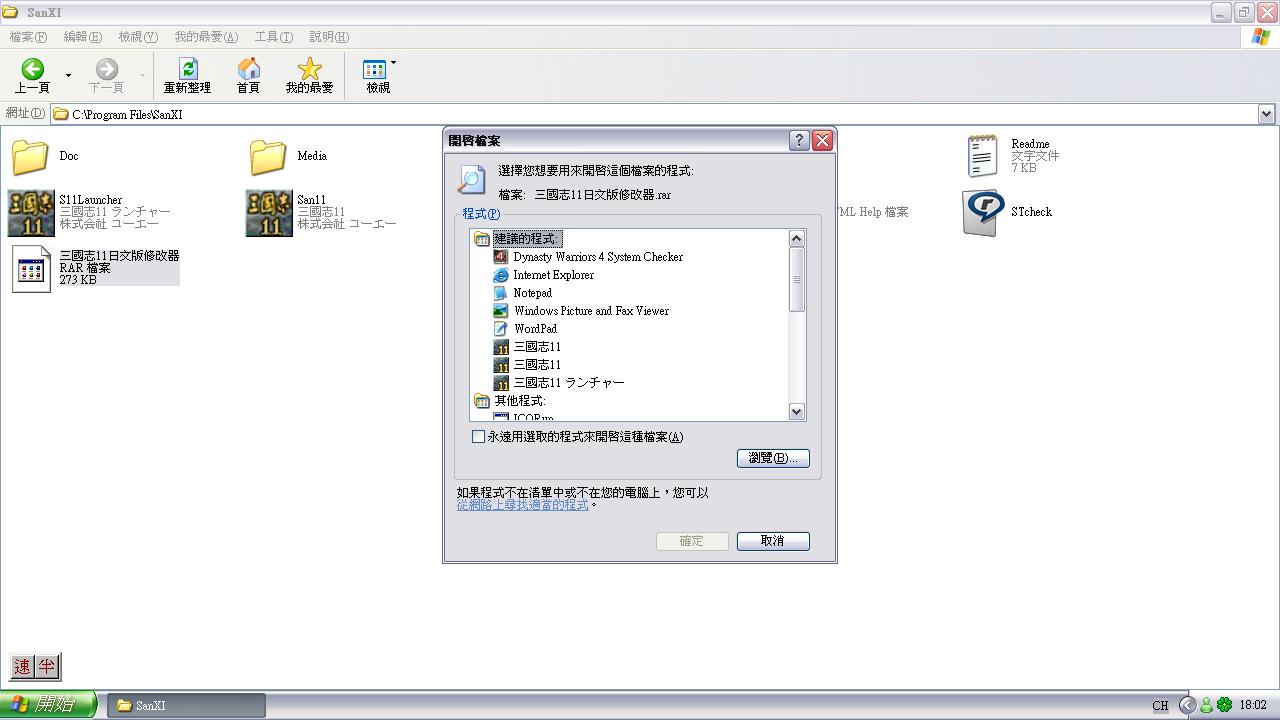
Task: Choose WordPad in program list
Action: (535, 329)
